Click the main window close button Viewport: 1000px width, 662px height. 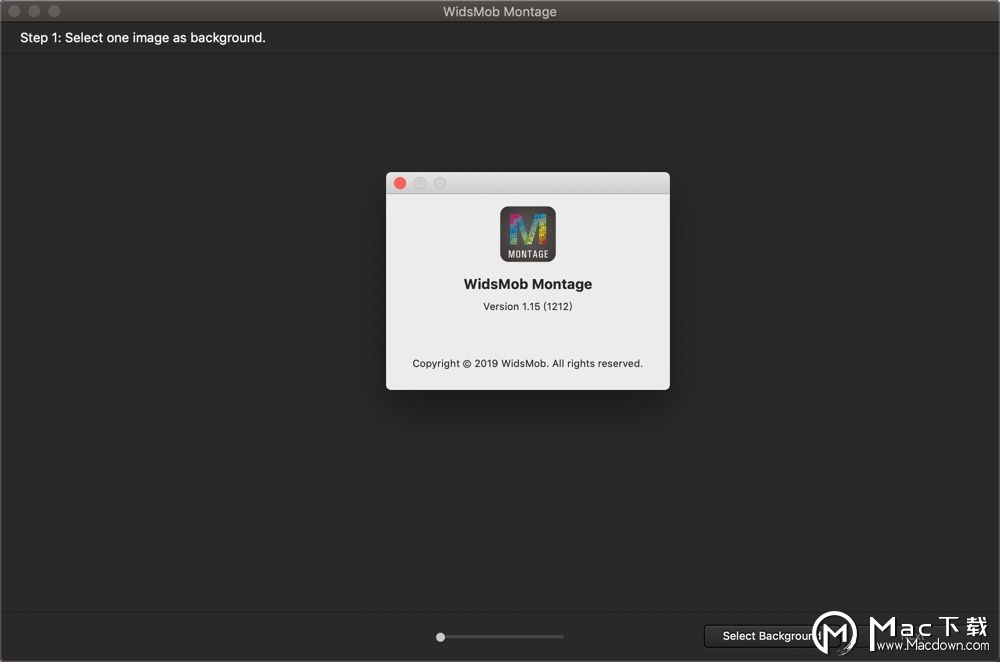click(x=14, y=11)
